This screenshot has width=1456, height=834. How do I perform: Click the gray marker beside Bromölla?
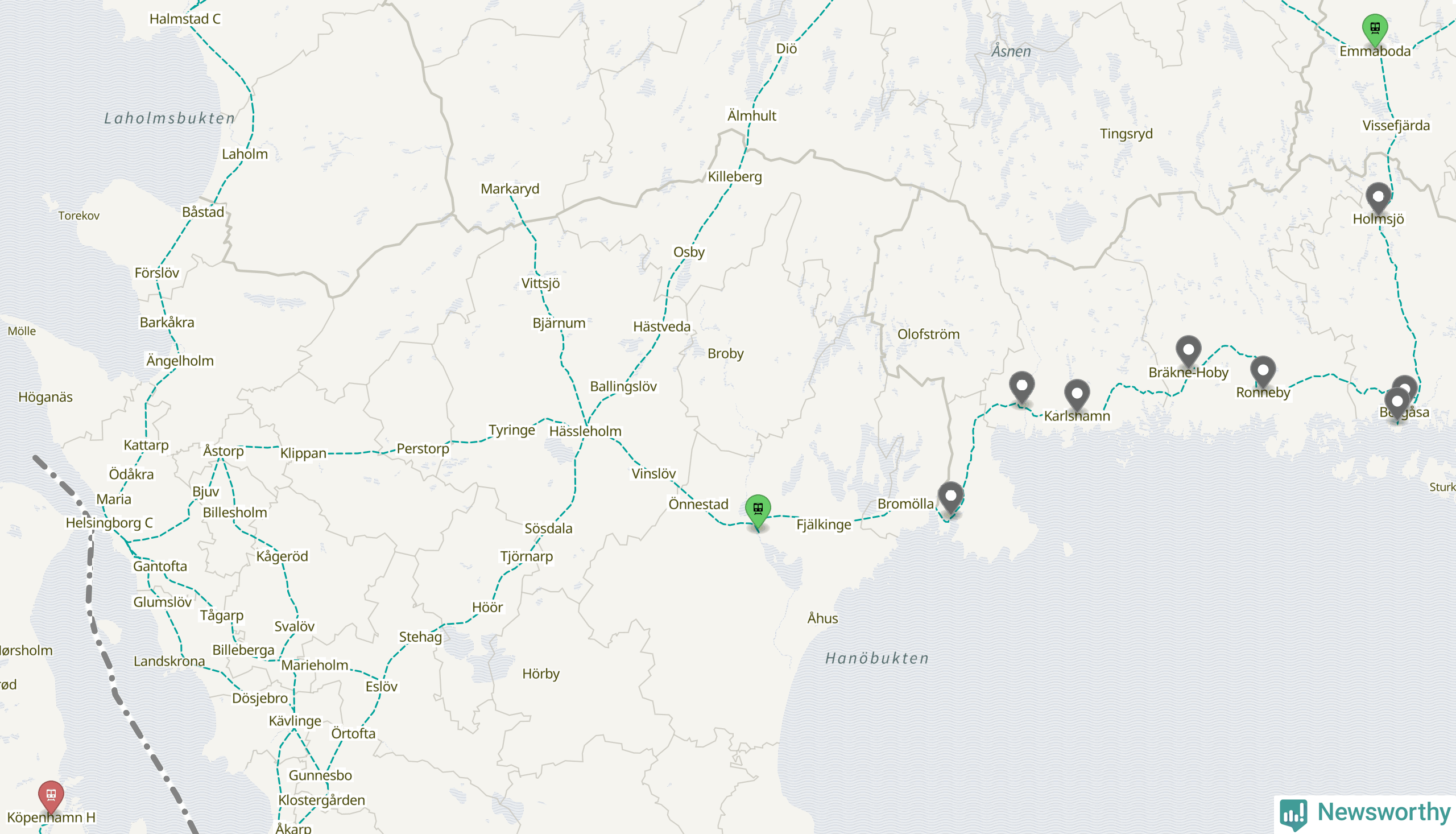[x=950, y=497]
